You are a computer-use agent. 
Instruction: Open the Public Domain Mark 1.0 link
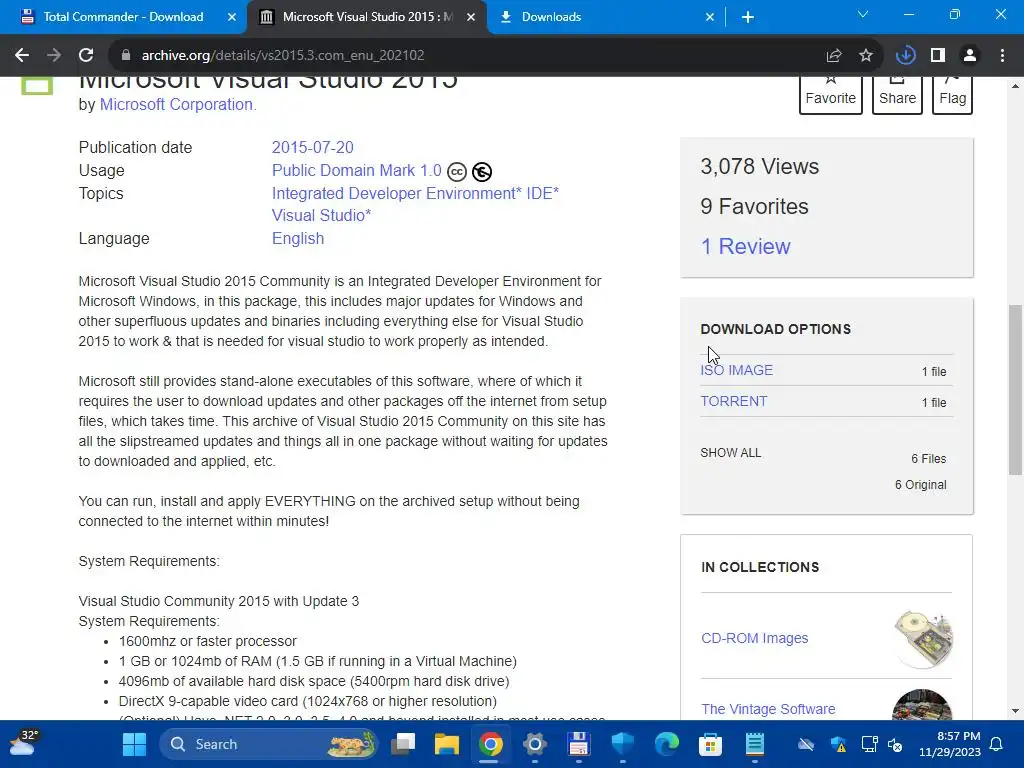coord(357,170)
